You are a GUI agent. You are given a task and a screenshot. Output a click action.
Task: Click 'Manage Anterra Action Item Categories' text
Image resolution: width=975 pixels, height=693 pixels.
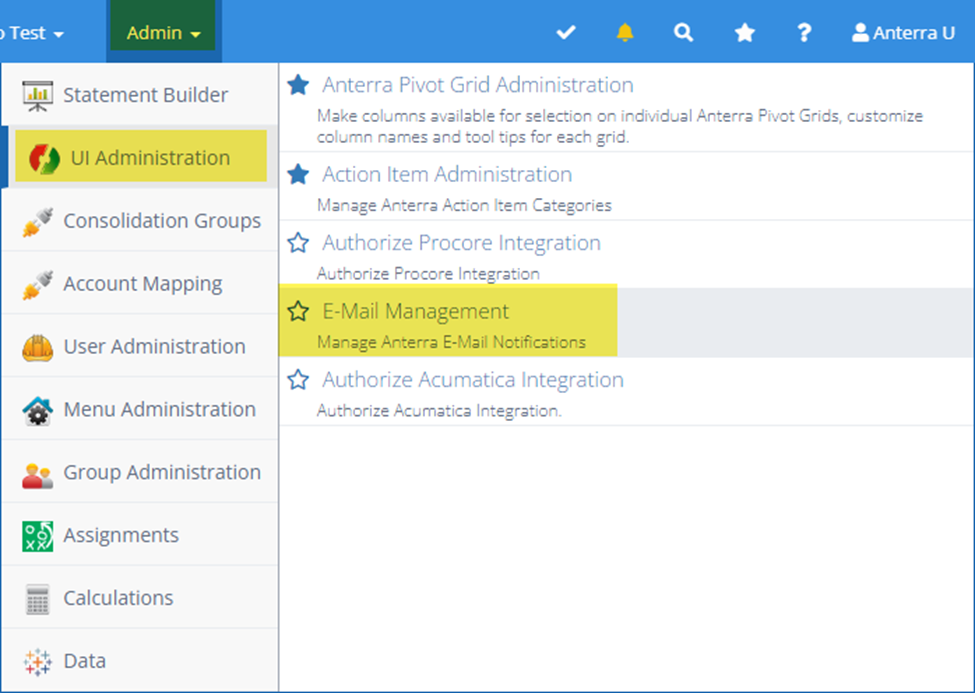click(464, 205)
